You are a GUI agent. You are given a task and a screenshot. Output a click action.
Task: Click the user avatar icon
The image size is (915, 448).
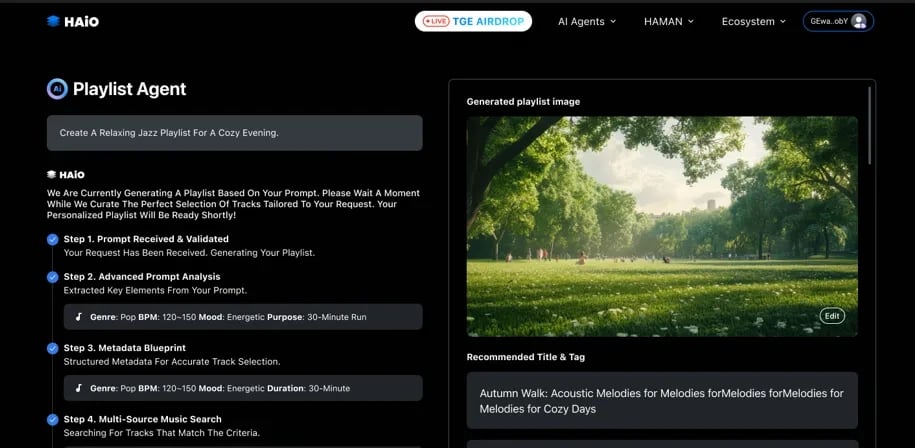858,21
